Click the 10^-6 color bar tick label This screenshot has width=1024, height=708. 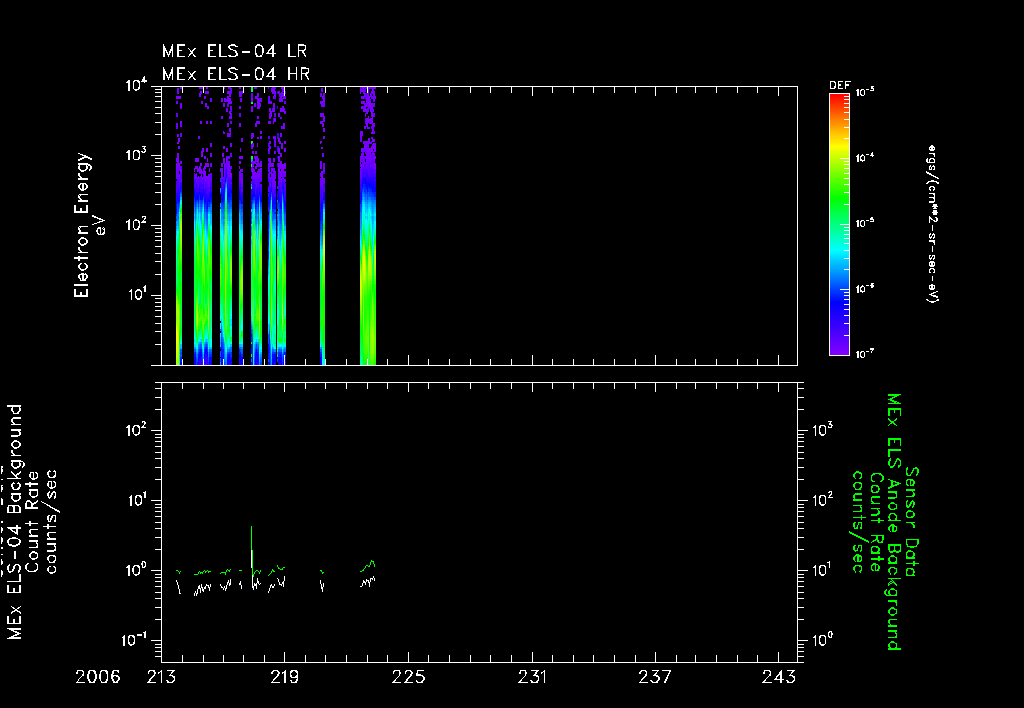click(865, 288)
